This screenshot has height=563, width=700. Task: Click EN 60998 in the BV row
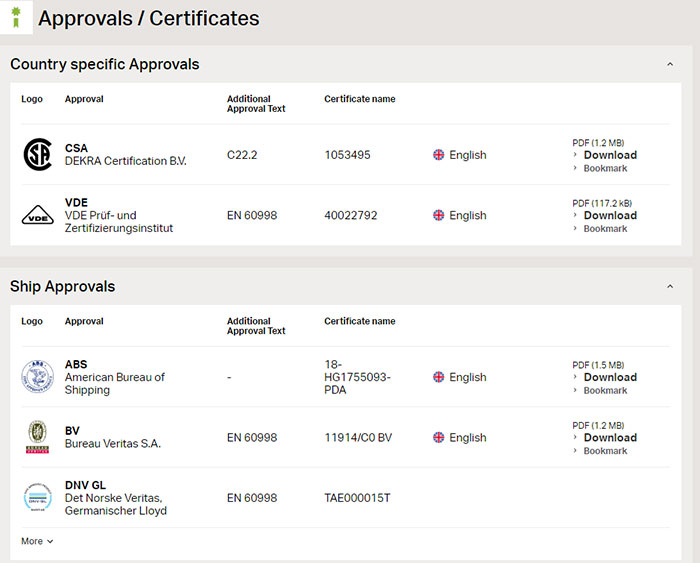(252, 438)
